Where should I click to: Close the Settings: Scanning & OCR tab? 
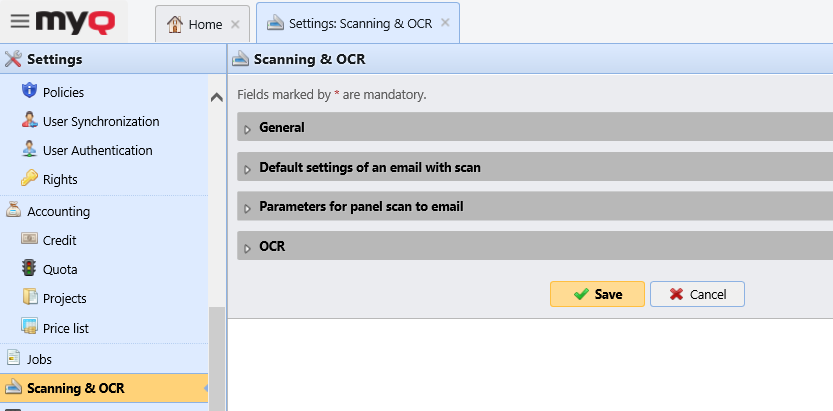click(445, 23)
